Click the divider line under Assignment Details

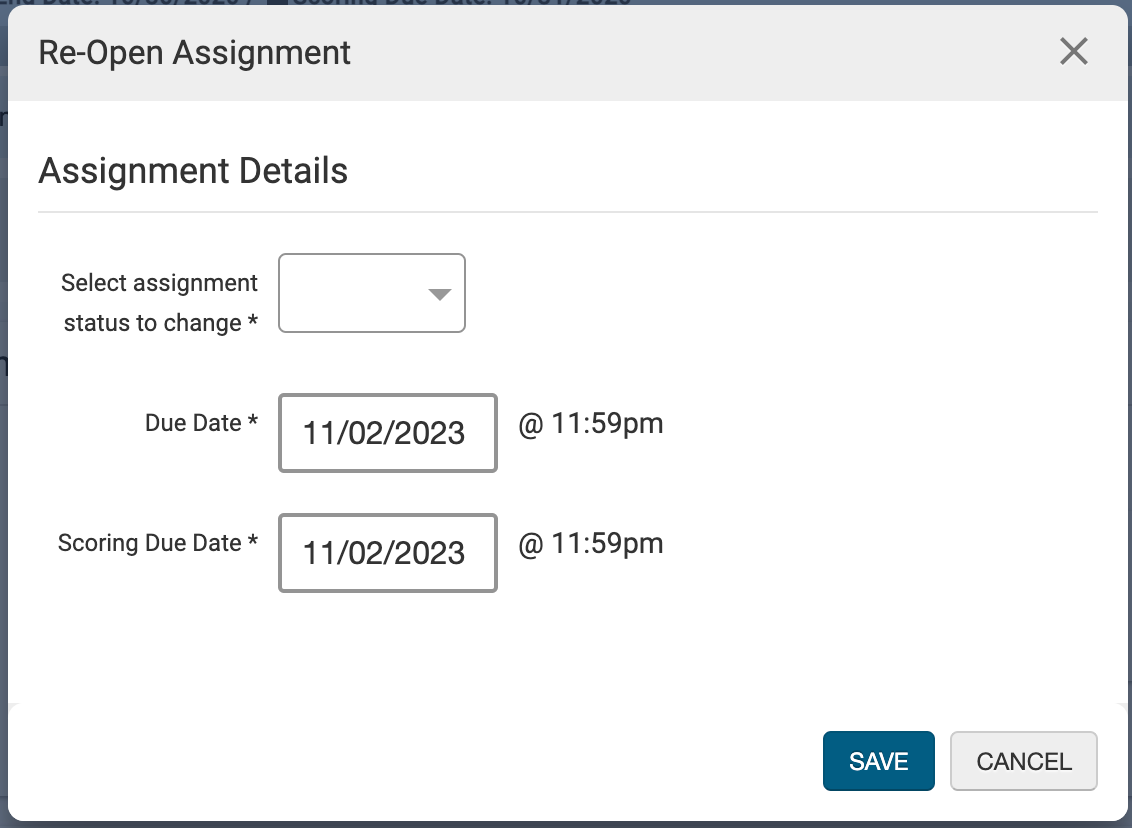click(x=567, y=212)
